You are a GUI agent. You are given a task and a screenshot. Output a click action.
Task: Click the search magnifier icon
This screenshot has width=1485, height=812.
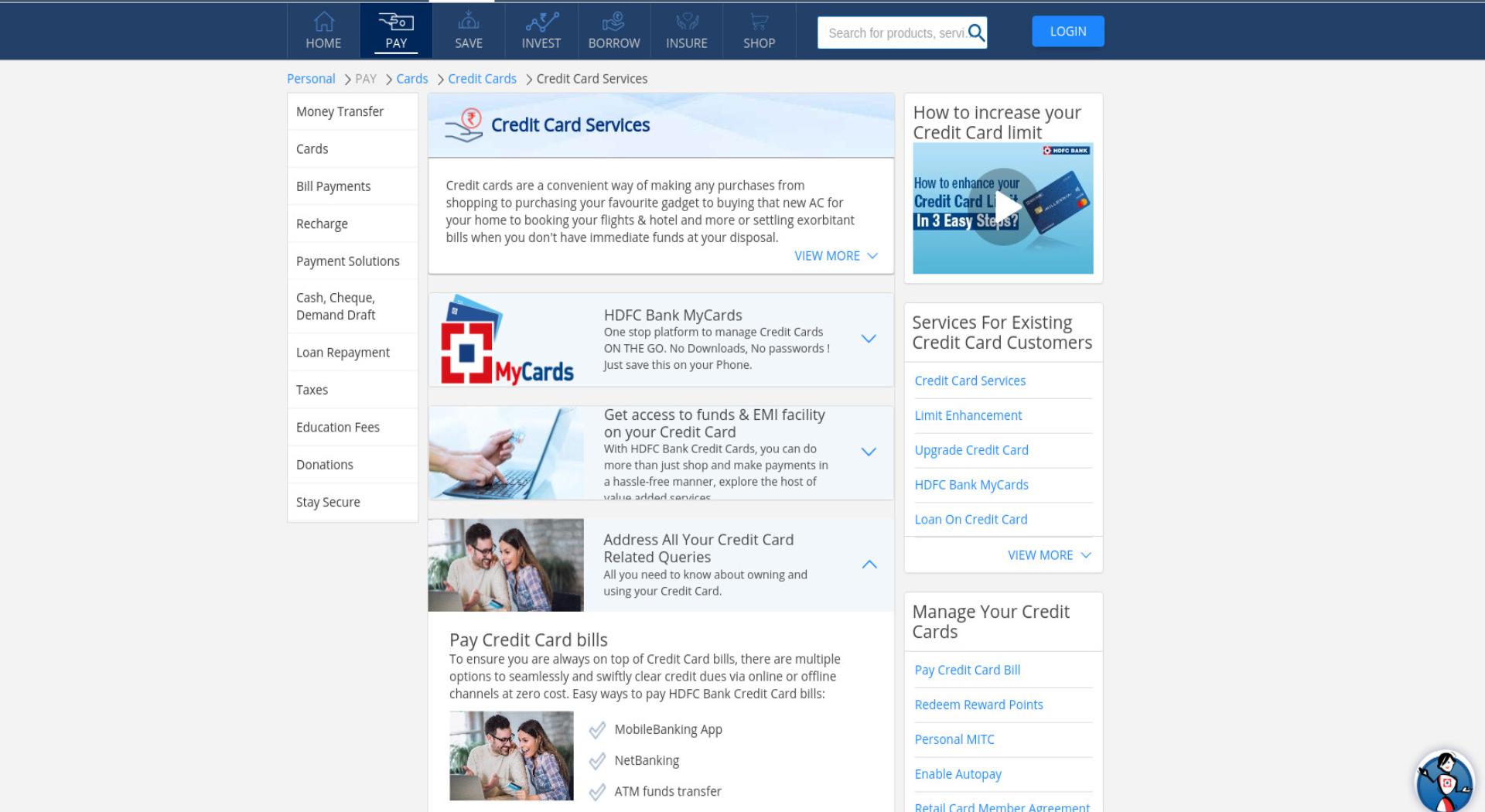pos(976,32)
